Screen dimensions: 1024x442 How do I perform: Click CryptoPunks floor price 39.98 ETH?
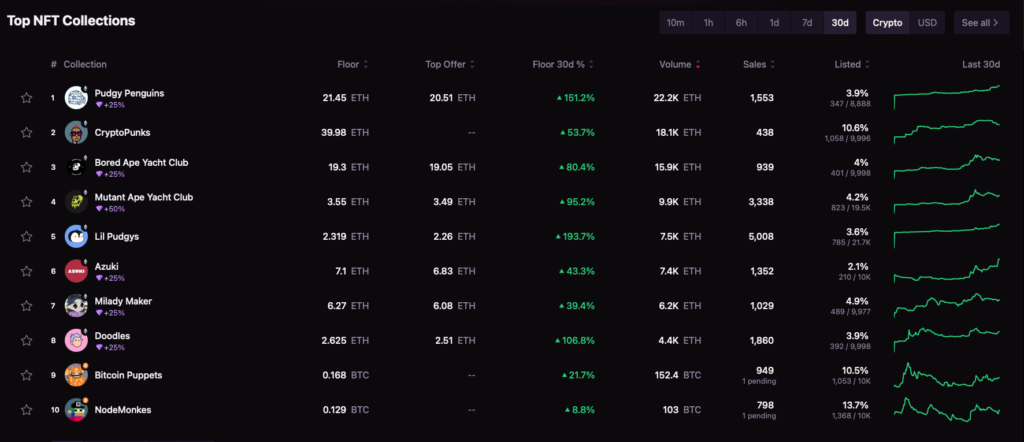click(345, 133)
